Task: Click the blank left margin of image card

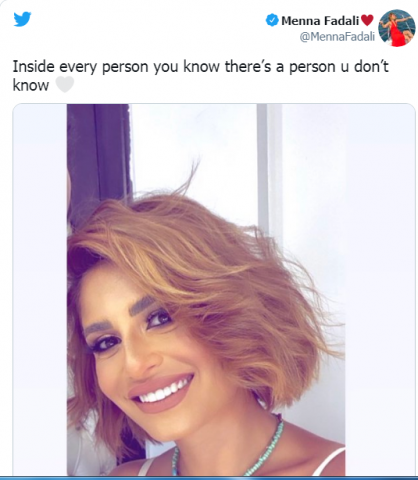Action: pyautogui.click(x=40, y=290)
